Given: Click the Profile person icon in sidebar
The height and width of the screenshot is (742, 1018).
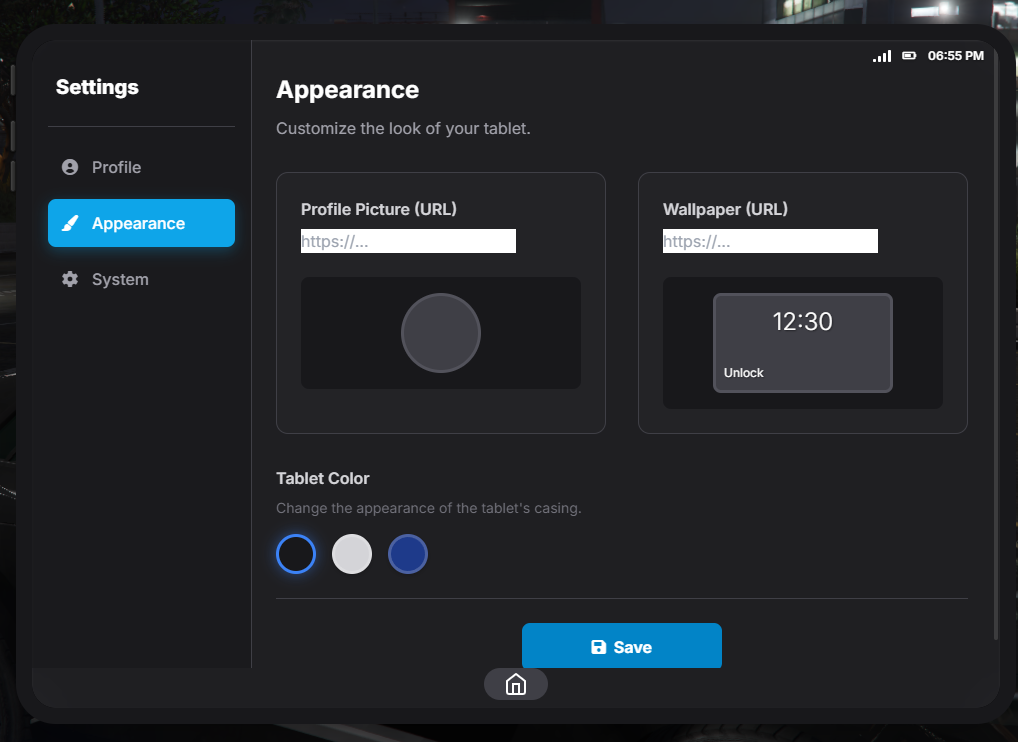Looking at the screenshot, I should pyautogui.click(x=70, y=167).
